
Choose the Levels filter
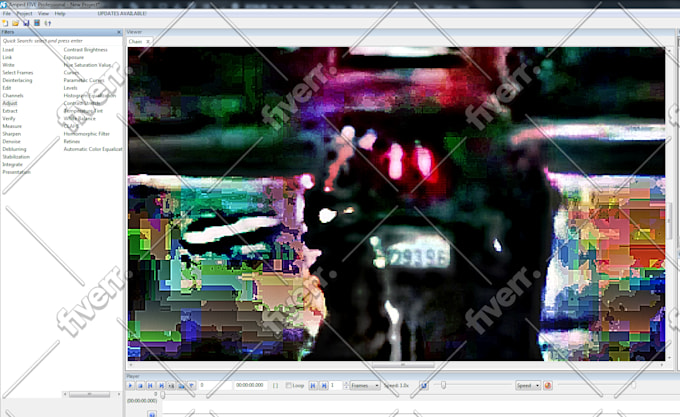tap(70, 88)
